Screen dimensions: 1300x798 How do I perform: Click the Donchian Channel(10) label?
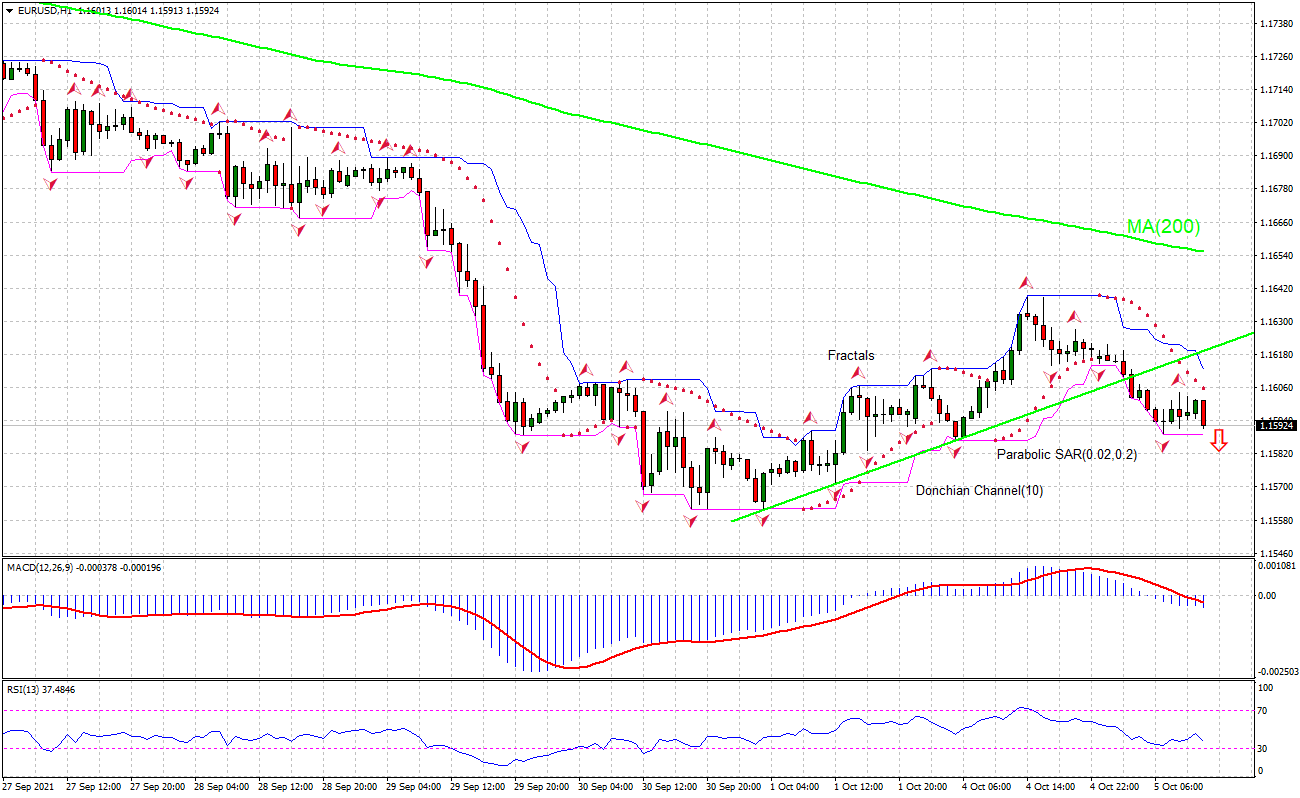click(978, 491)
